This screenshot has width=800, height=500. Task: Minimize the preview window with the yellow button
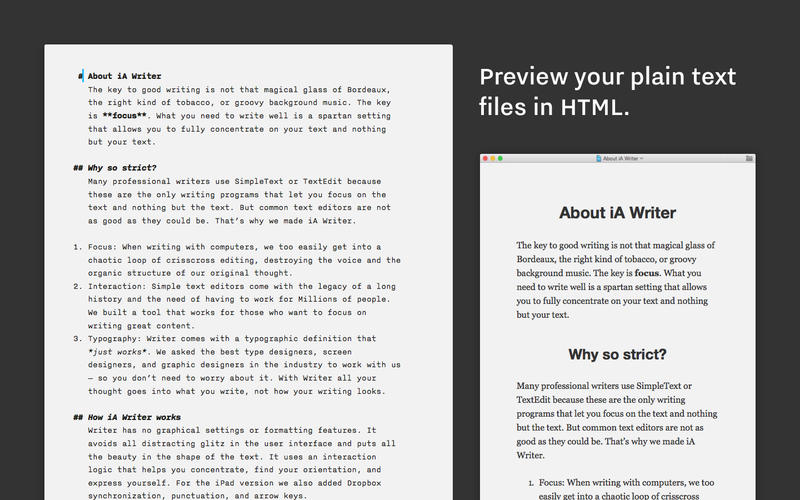(x=493, y=158)
